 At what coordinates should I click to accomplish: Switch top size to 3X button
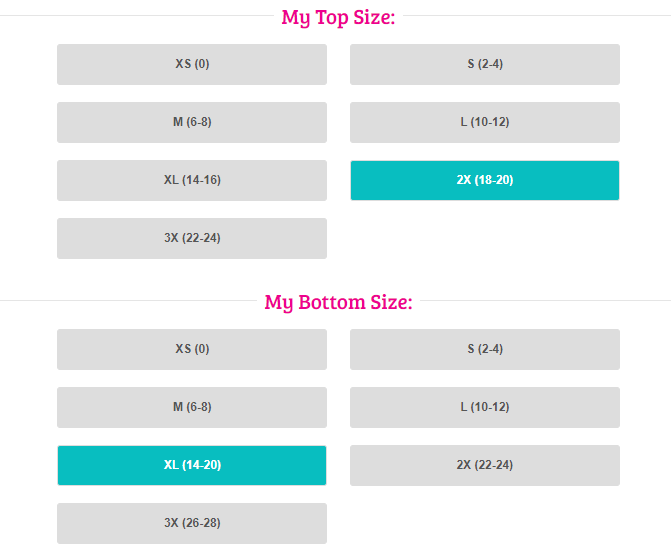point(192,238)
